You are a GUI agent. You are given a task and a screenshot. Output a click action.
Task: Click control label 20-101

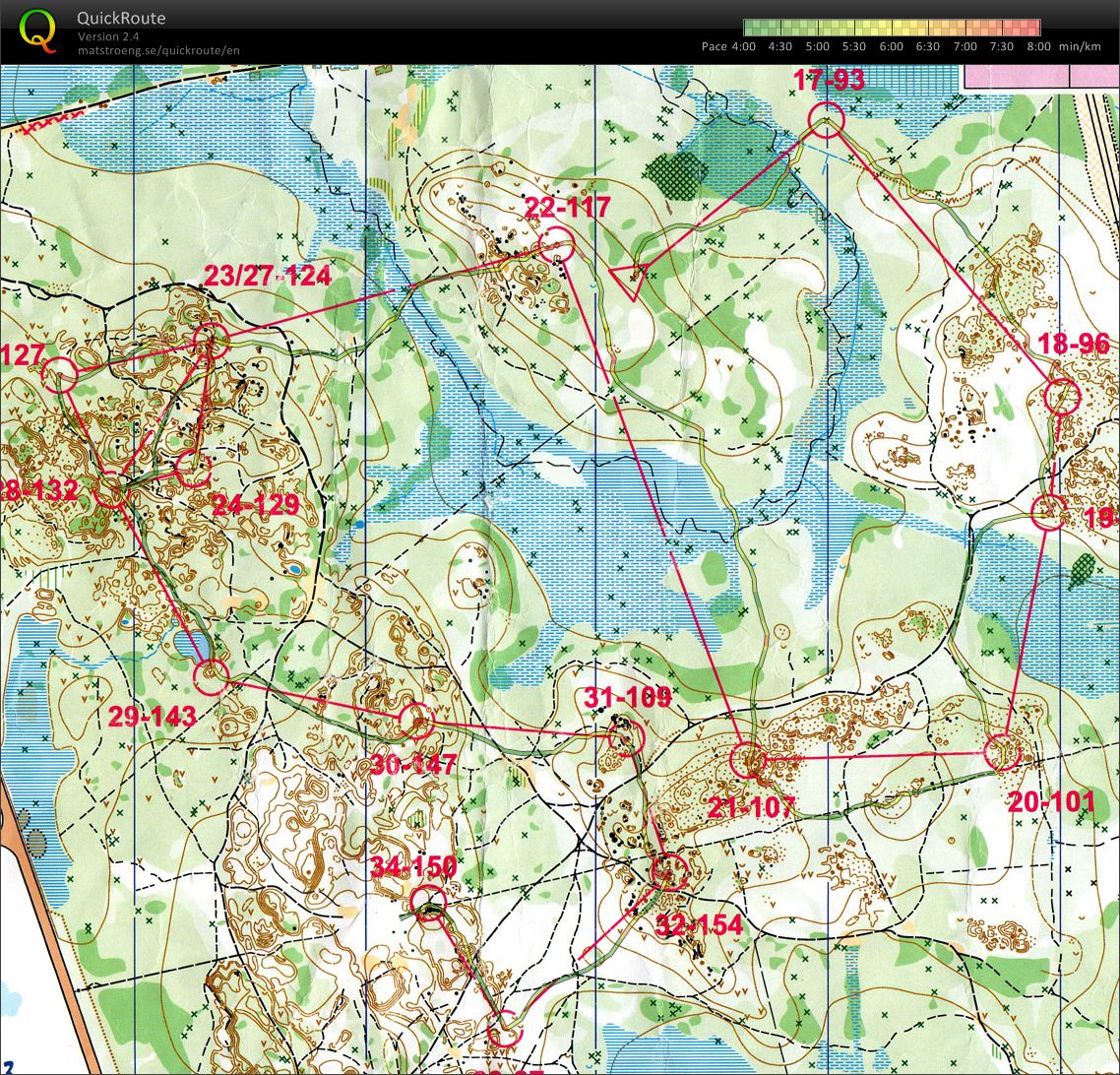tap(1051, 802)
